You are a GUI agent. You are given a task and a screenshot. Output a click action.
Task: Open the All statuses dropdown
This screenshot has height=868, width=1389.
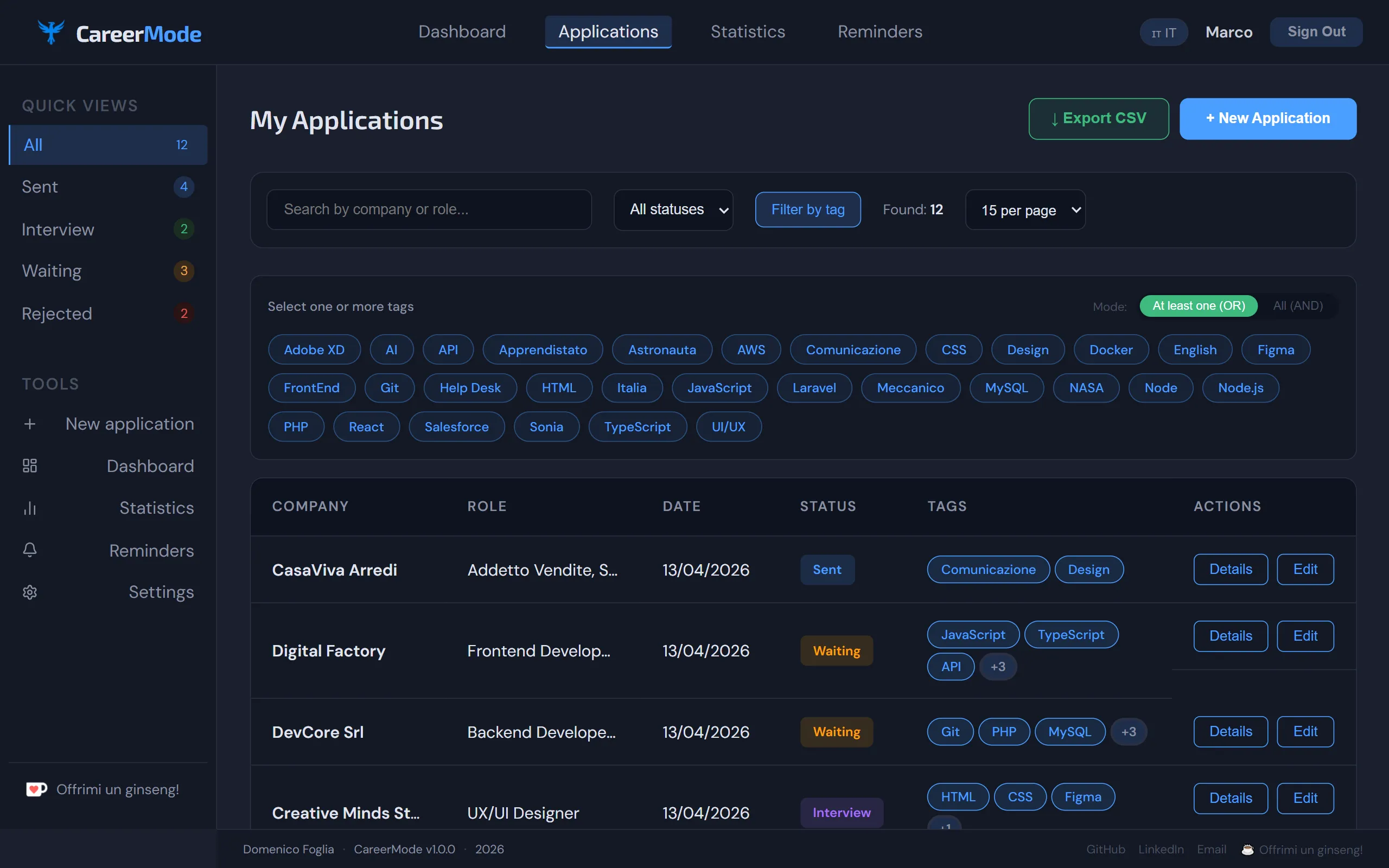(x=673, y=209)
